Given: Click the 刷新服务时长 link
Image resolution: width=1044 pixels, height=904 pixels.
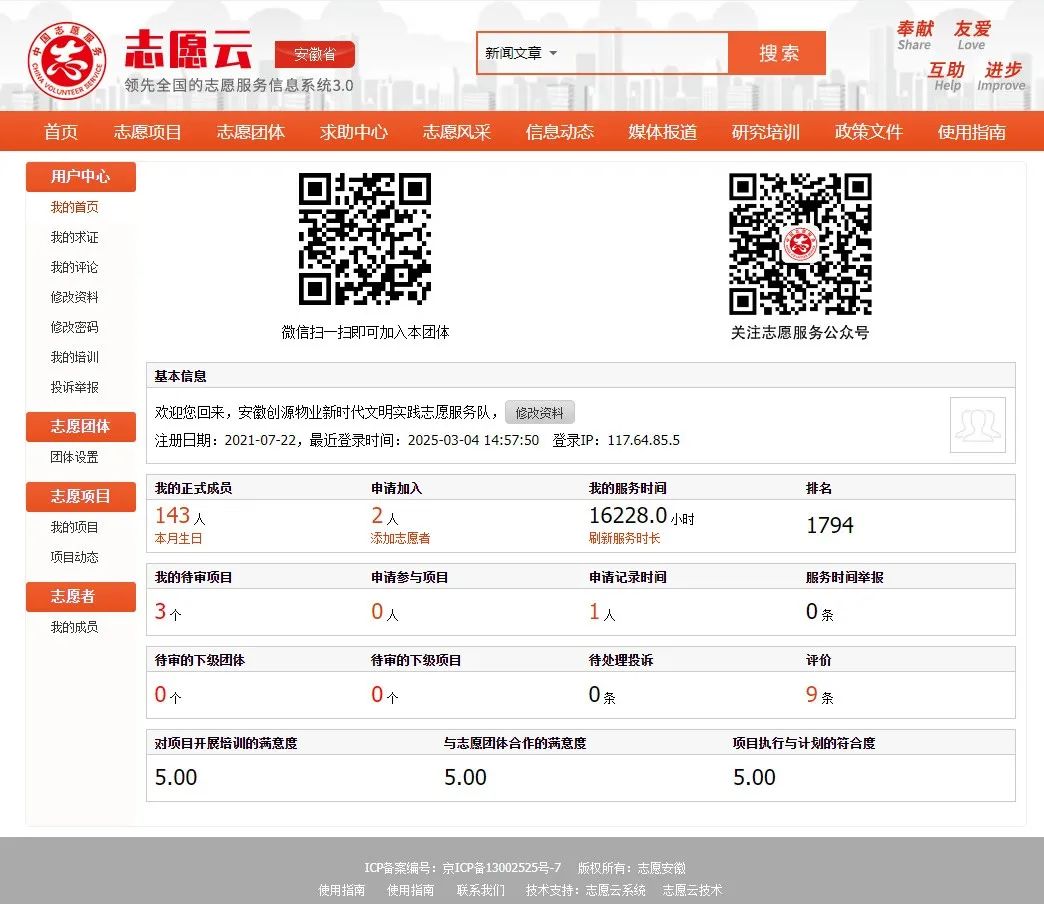Looking at the screenshot, I should pos(624,538).
